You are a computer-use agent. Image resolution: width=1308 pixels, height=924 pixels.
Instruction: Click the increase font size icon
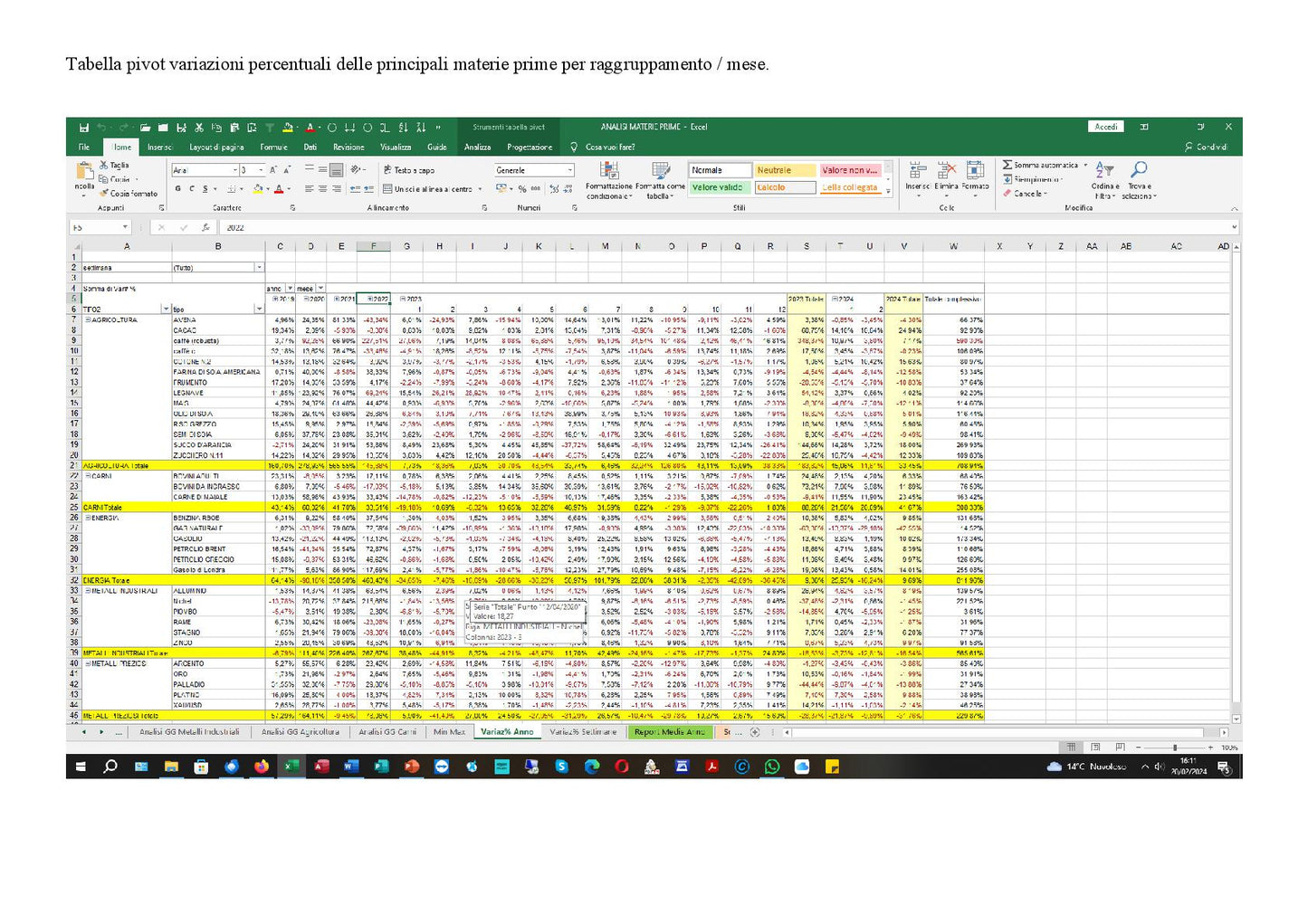[273, 170]
